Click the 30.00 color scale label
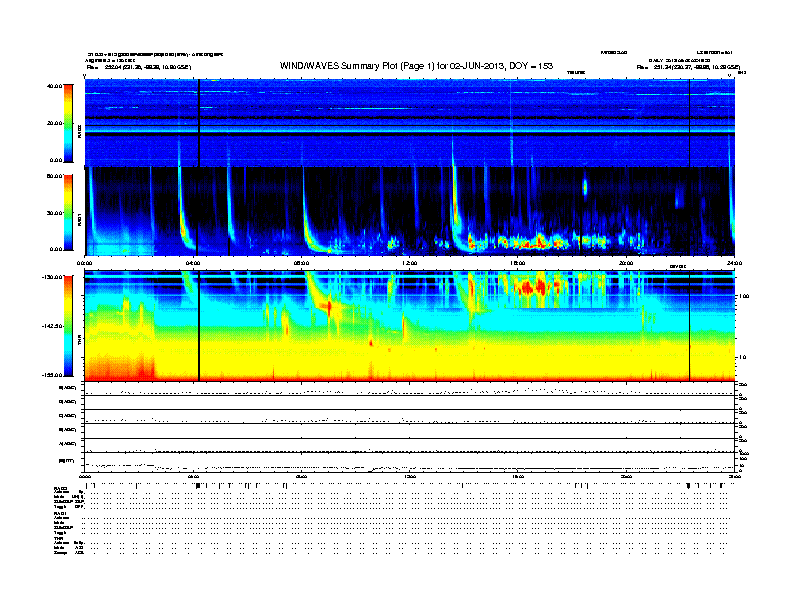The width and height of the screenshot is (792, 612). tap(55, 213)
